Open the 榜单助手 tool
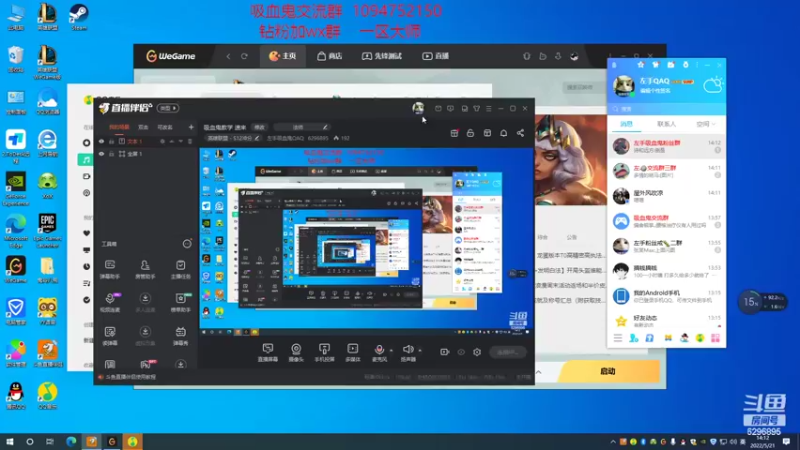The height and width of the screenshot is (450, 800). 181,303
